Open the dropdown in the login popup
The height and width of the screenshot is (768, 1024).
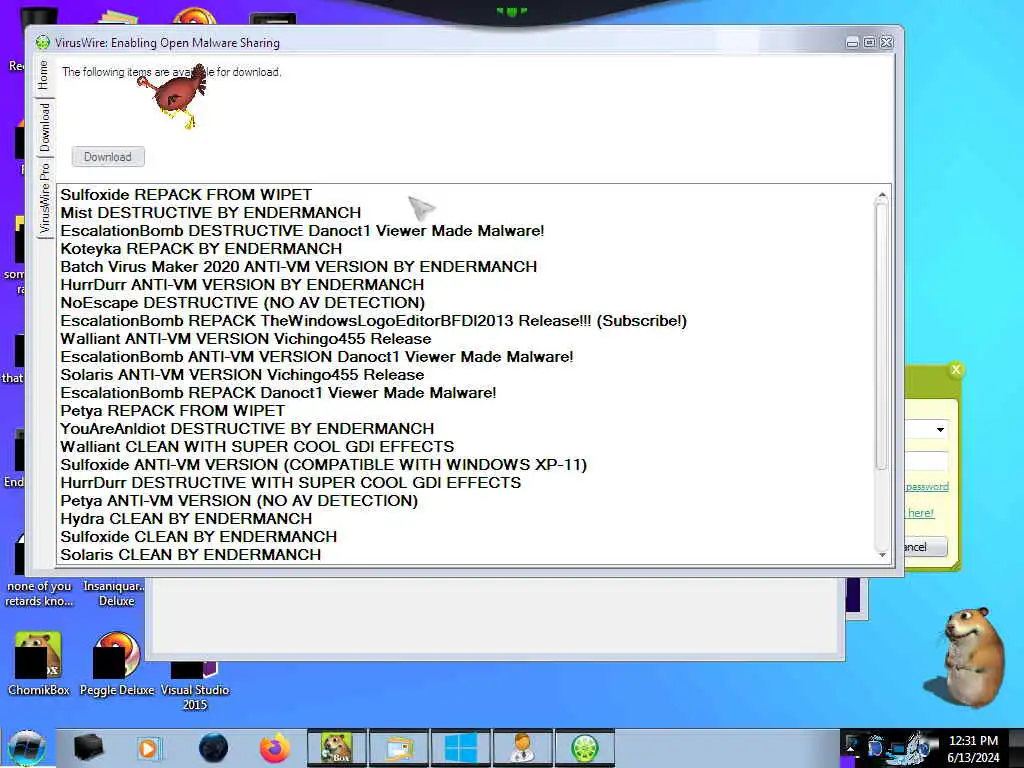click(x=940, y=429)
